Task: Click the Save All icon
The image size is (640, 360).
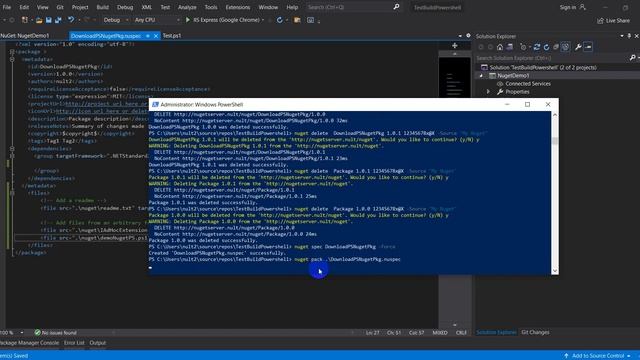Action: tap(58, 20)
